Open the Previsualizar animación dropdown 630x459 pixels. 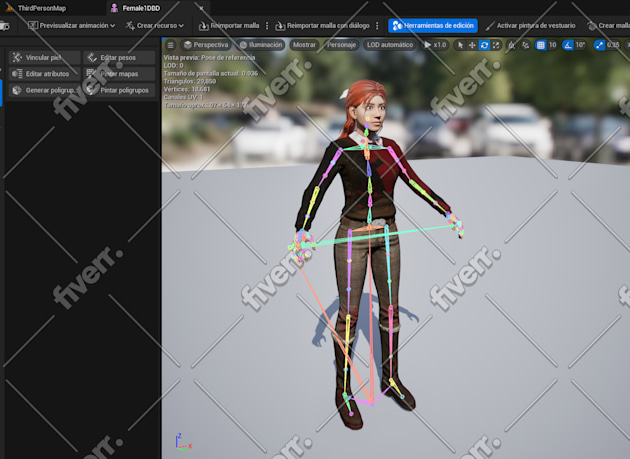pos(72,25)
